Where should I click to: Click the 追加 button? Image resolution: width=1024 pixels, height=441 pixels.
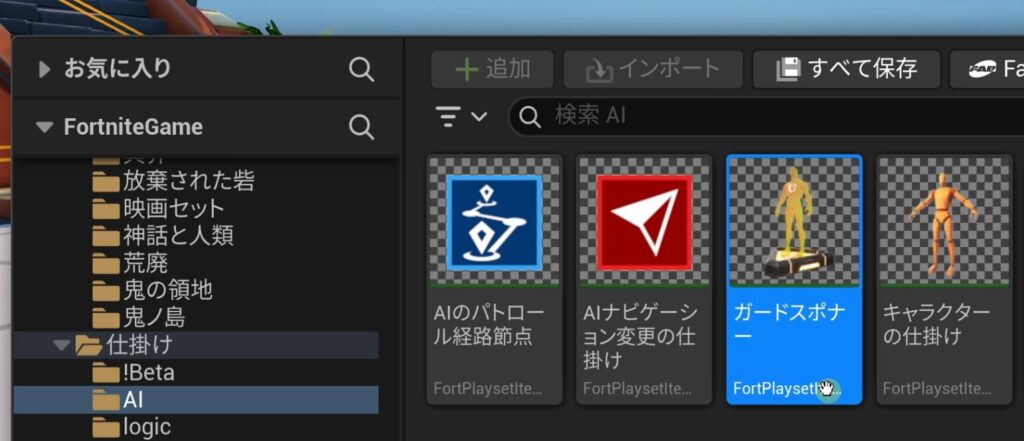tap(492, 69)
